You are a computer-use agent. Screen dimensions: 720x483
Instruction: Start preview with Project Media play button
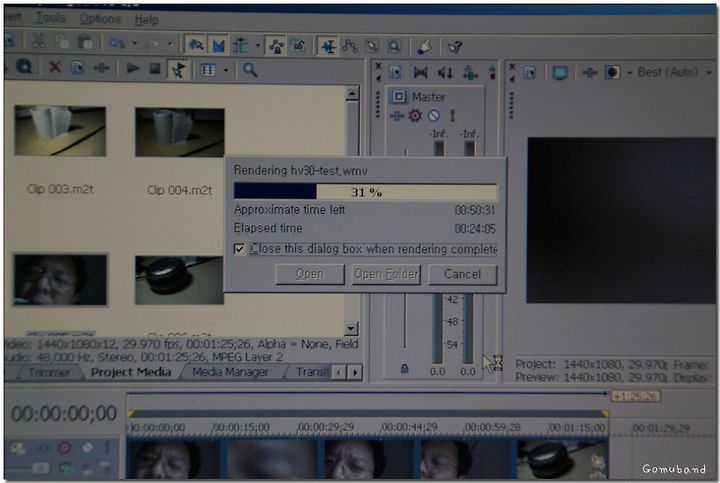coord(133,69)
